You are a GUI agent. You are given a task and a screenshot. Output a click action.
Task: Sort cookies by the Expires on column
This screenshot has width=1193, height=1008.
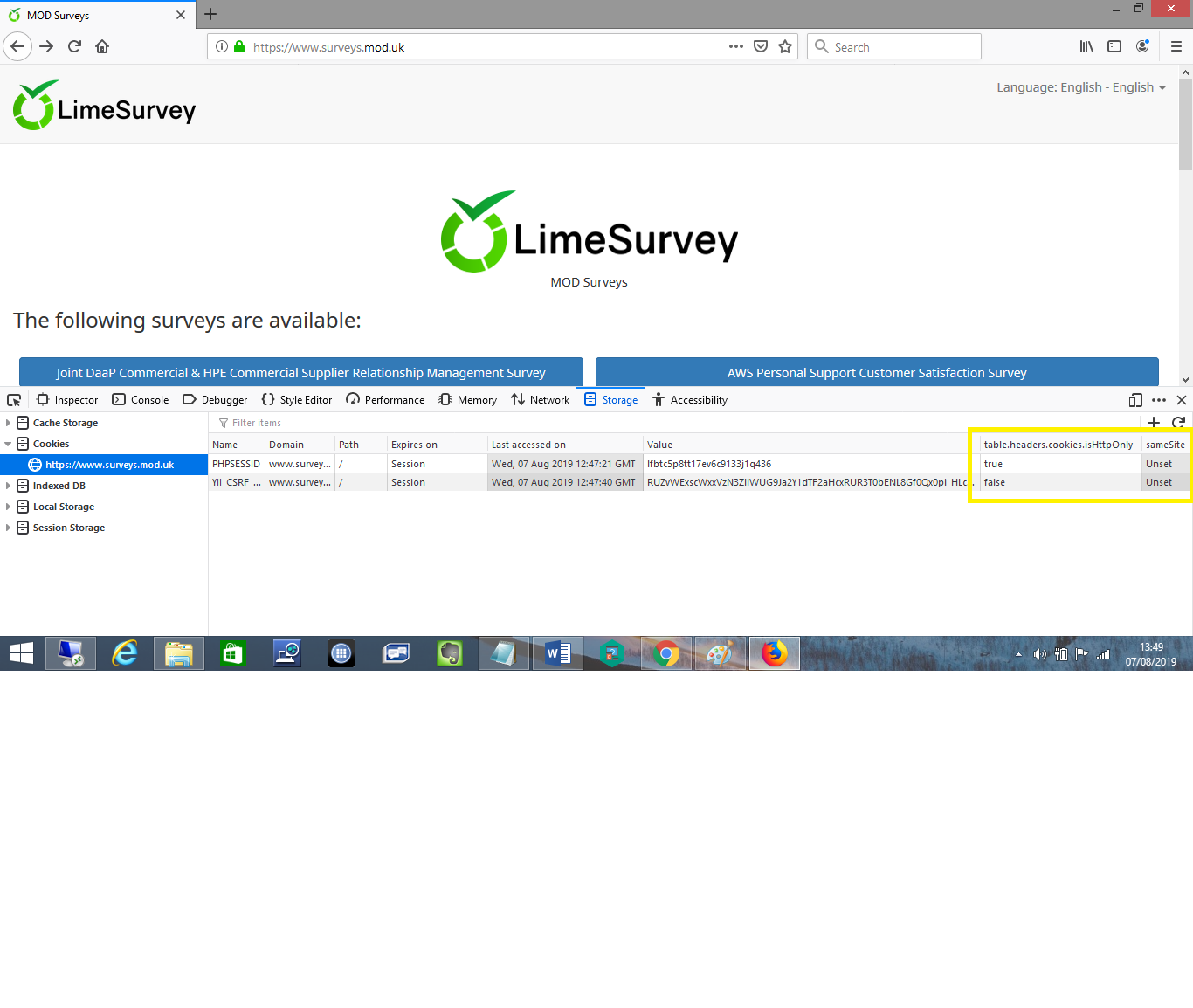click(437, 445)
